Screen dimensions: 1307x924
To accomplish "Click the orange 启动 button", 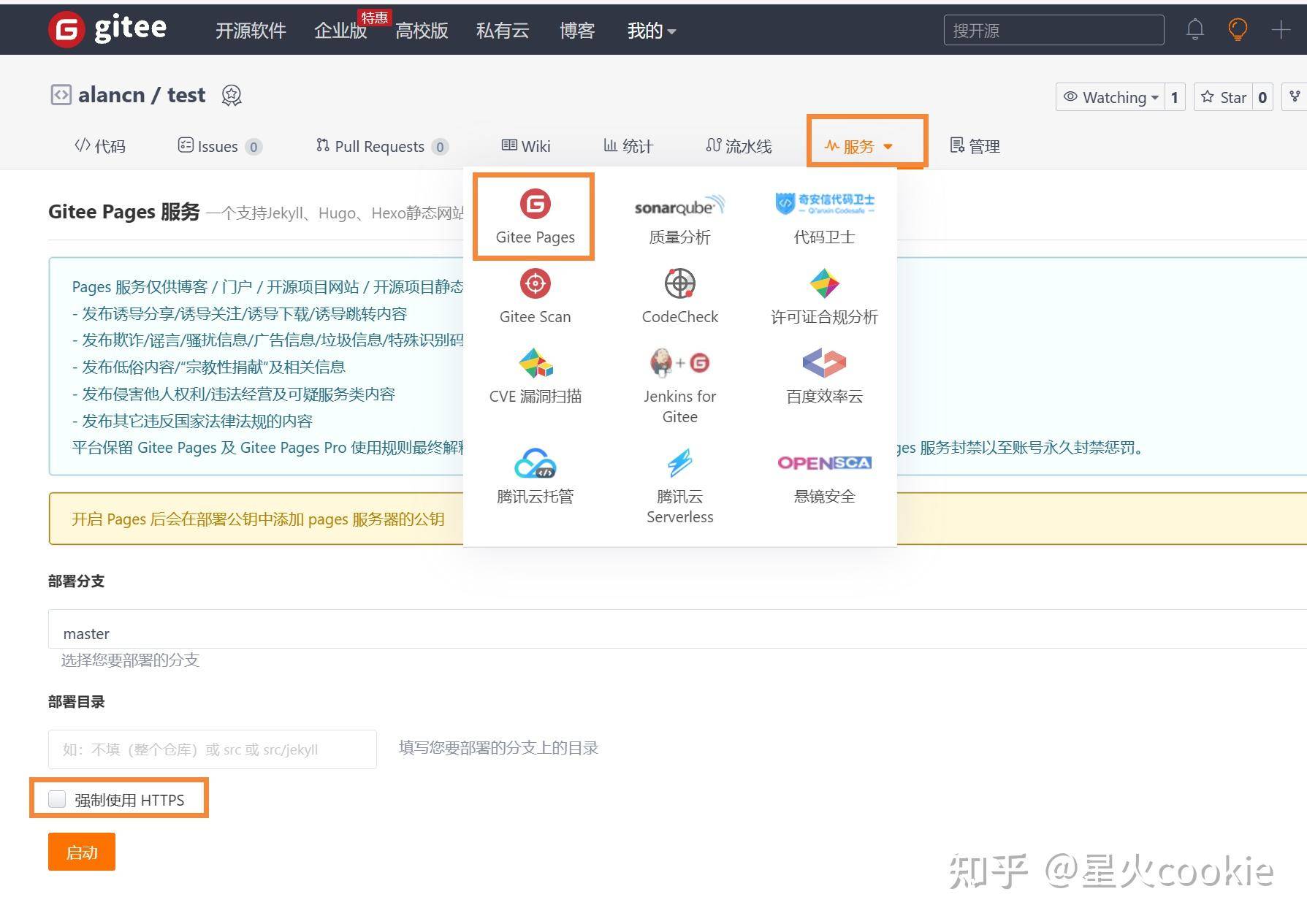I will point(82,852).
